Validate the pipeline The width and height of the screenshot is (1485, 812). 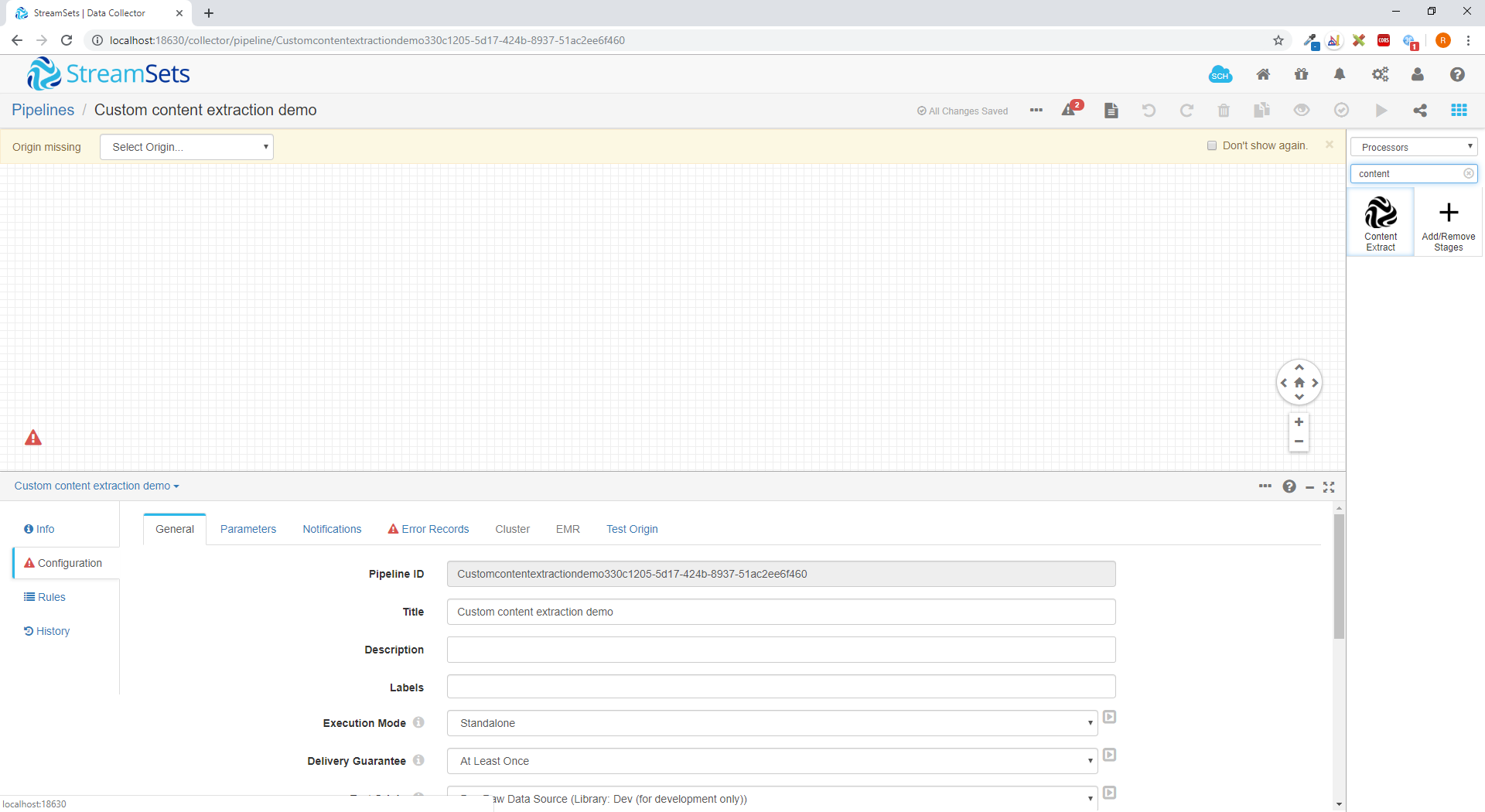[1341, 111]
